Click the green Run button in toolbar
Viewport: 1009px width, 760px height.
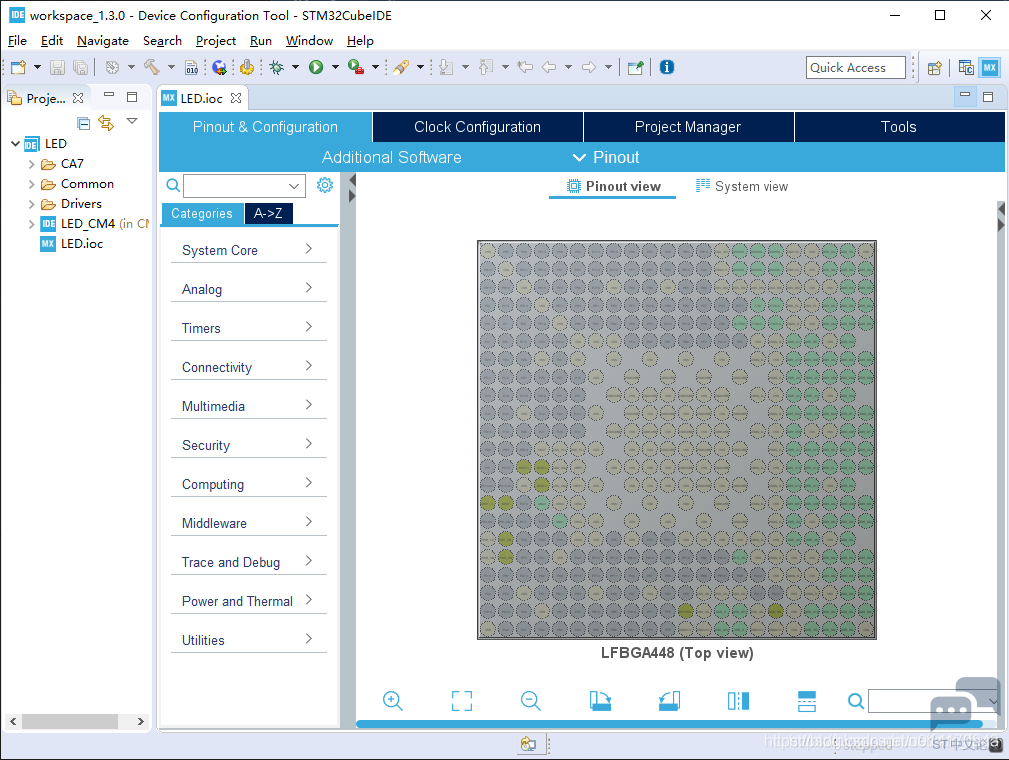pyautogui.click(x=316, y=67)
